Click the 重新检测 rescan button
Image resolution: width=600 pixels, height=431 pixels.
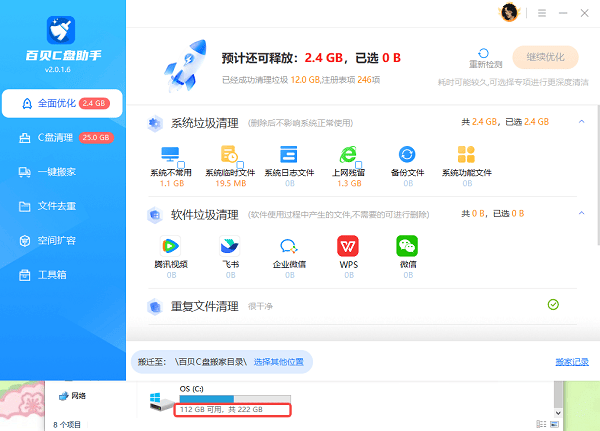[x=485, y=57]
